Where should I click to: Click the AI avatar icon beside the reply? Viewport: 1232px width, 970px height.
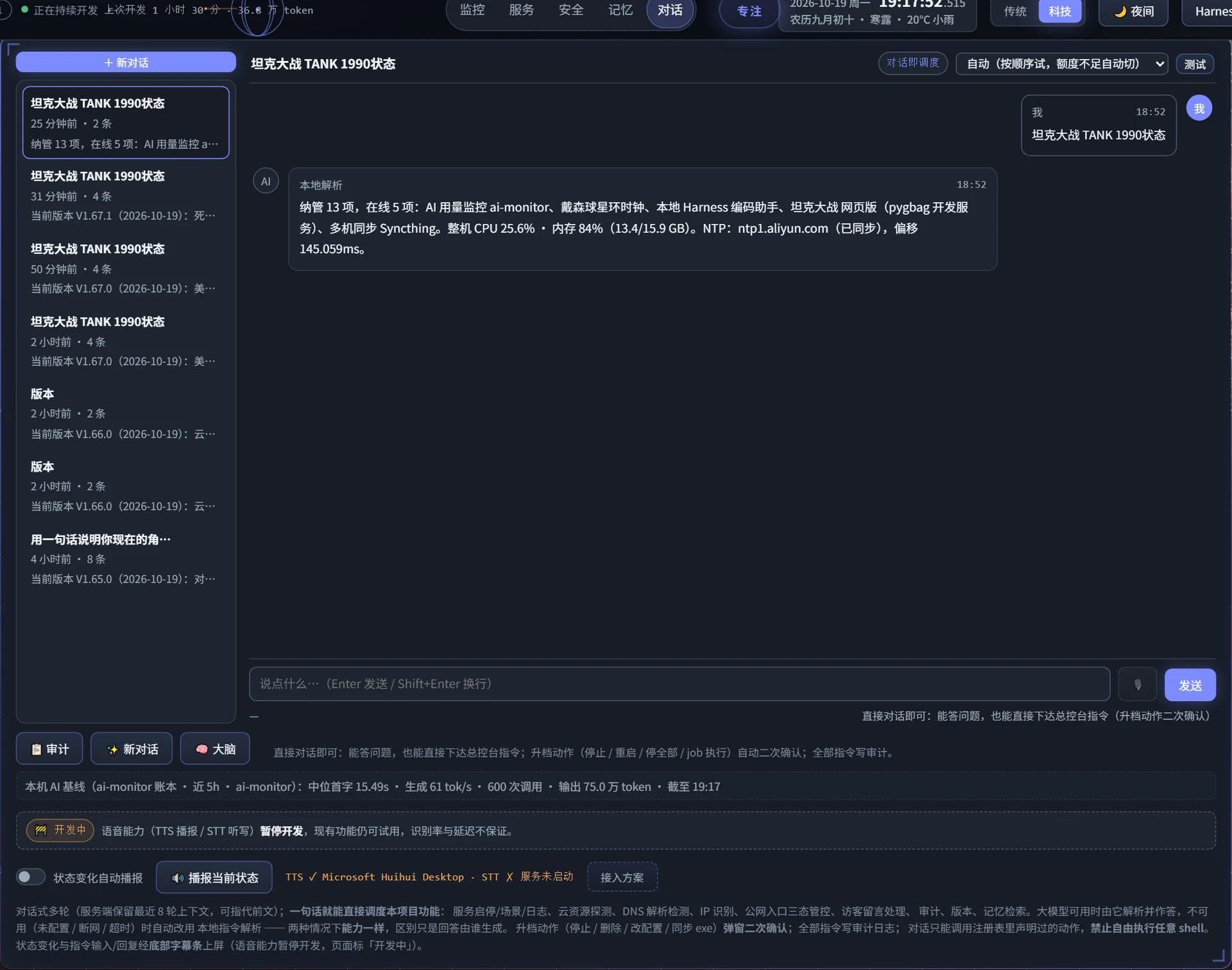point(266,181)
